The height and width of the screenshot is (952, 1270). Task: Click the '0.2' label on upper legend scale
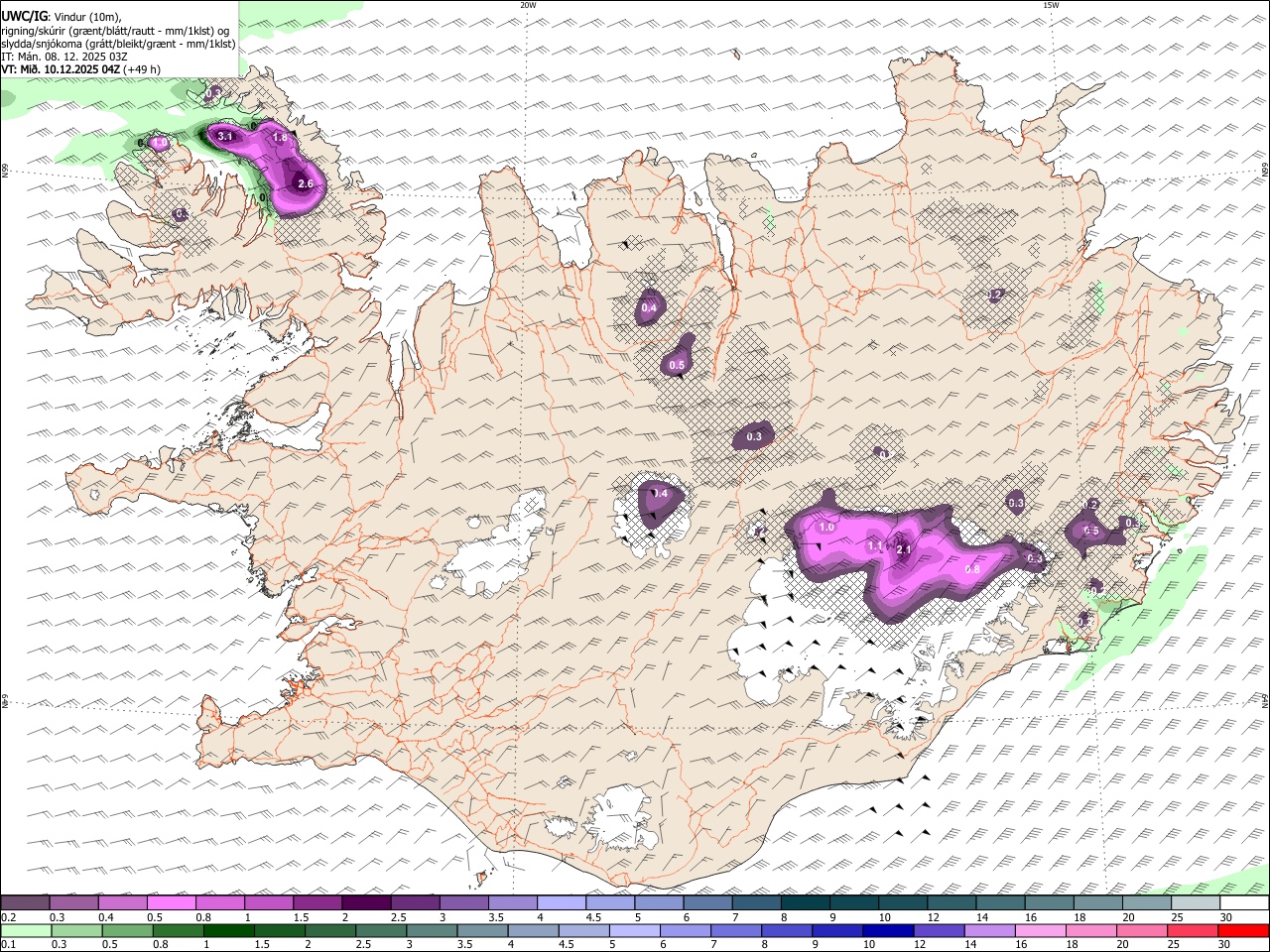click(x=8, y=917)
